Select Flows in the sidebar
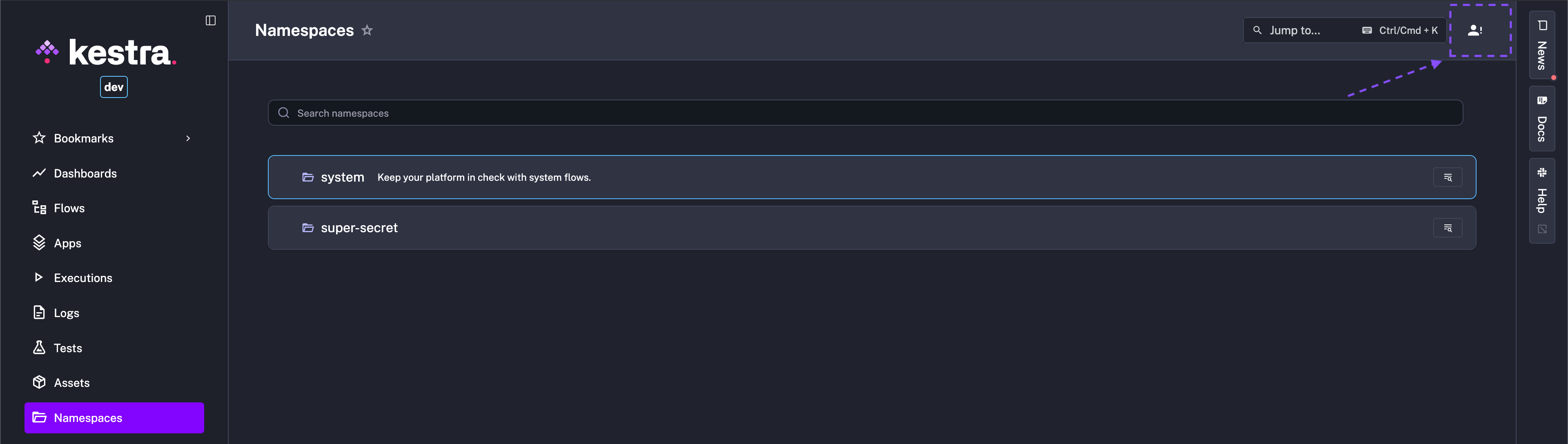This screenshot has height=444, width=1568. pyautogui.click(x=69, y=207)
